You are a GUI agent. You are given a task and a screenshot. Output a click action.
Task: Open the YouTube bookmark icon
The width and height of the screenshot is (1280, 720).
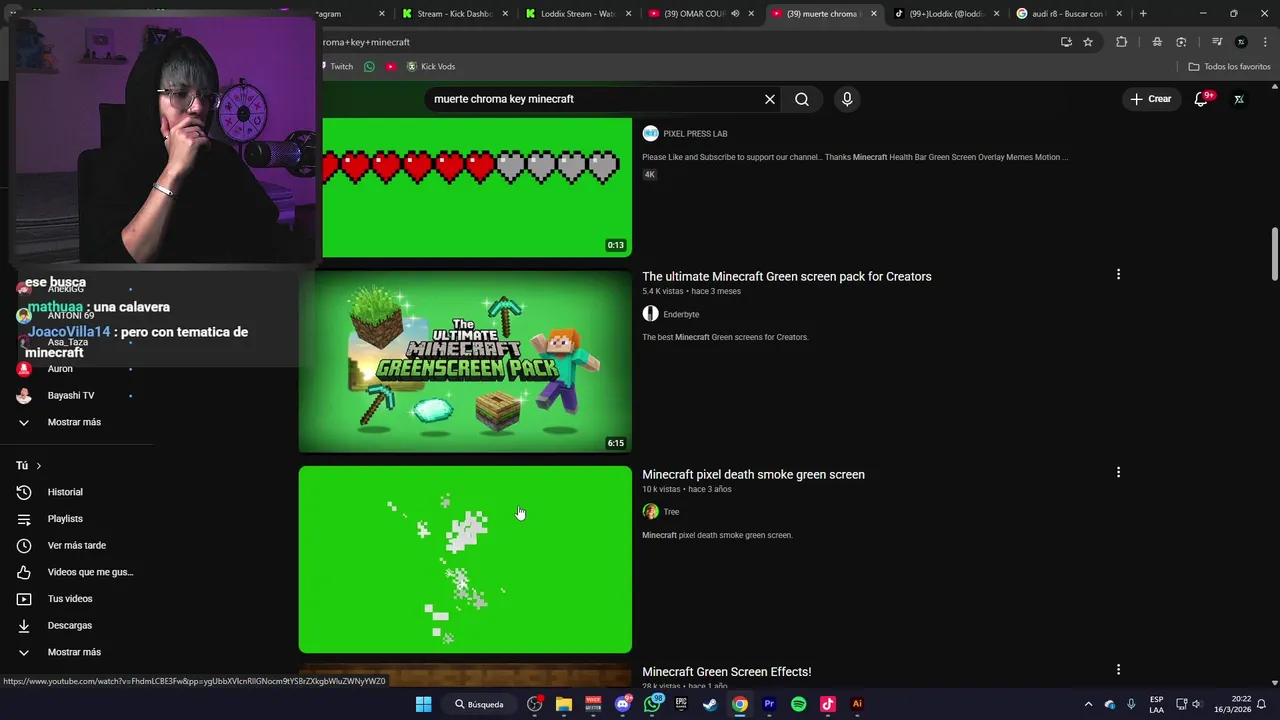(391, 66)
